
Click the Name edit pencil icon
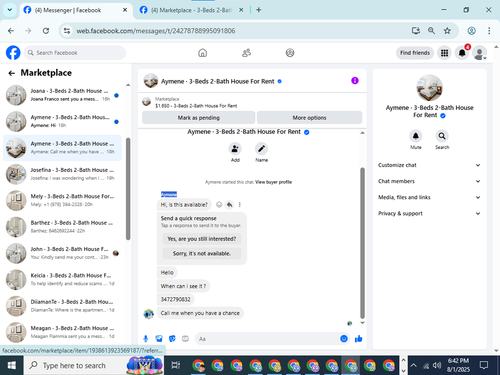(261, 149)
